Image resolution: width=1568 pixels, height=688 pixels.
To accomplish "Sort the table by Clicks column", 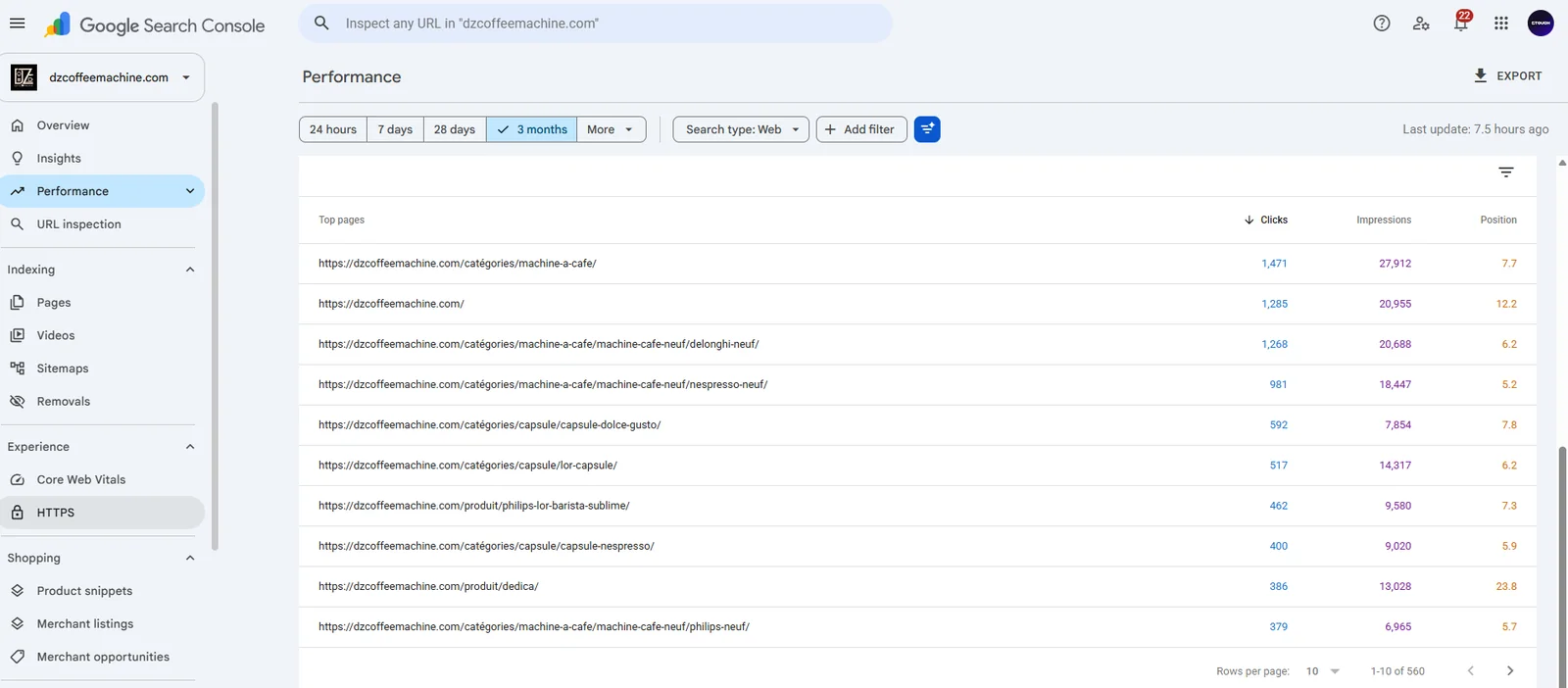I will coord(1266,220).
